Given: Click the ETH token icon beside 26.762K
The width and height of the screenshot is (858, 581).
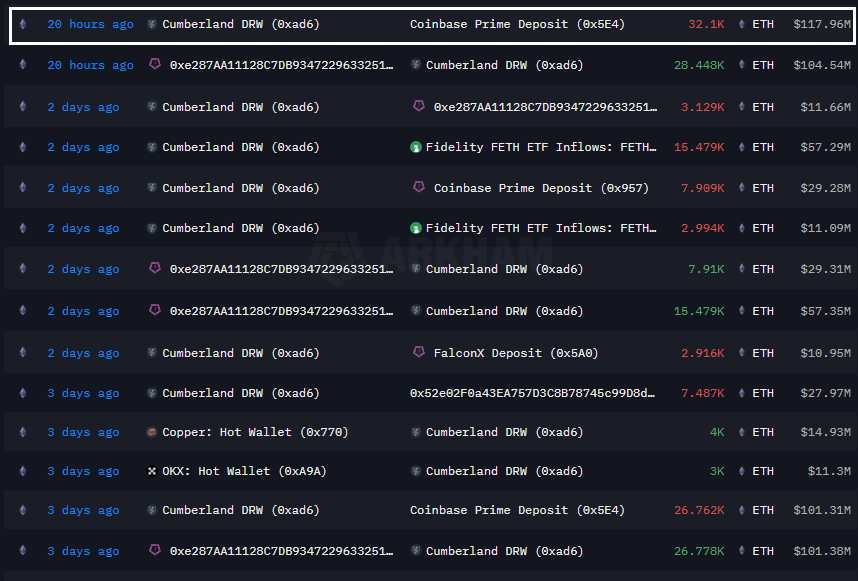Looking at the screenshot, I should [x=741, y=510].
